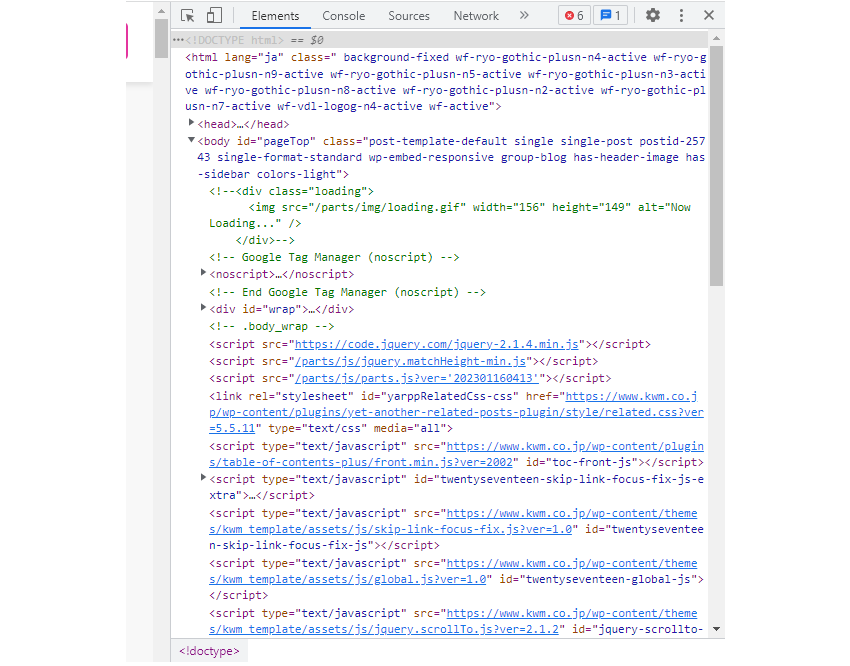Viewport: 850px width, 666px height.
Task: Open the related.css stylesheet link
Action: tap(456, 412)
